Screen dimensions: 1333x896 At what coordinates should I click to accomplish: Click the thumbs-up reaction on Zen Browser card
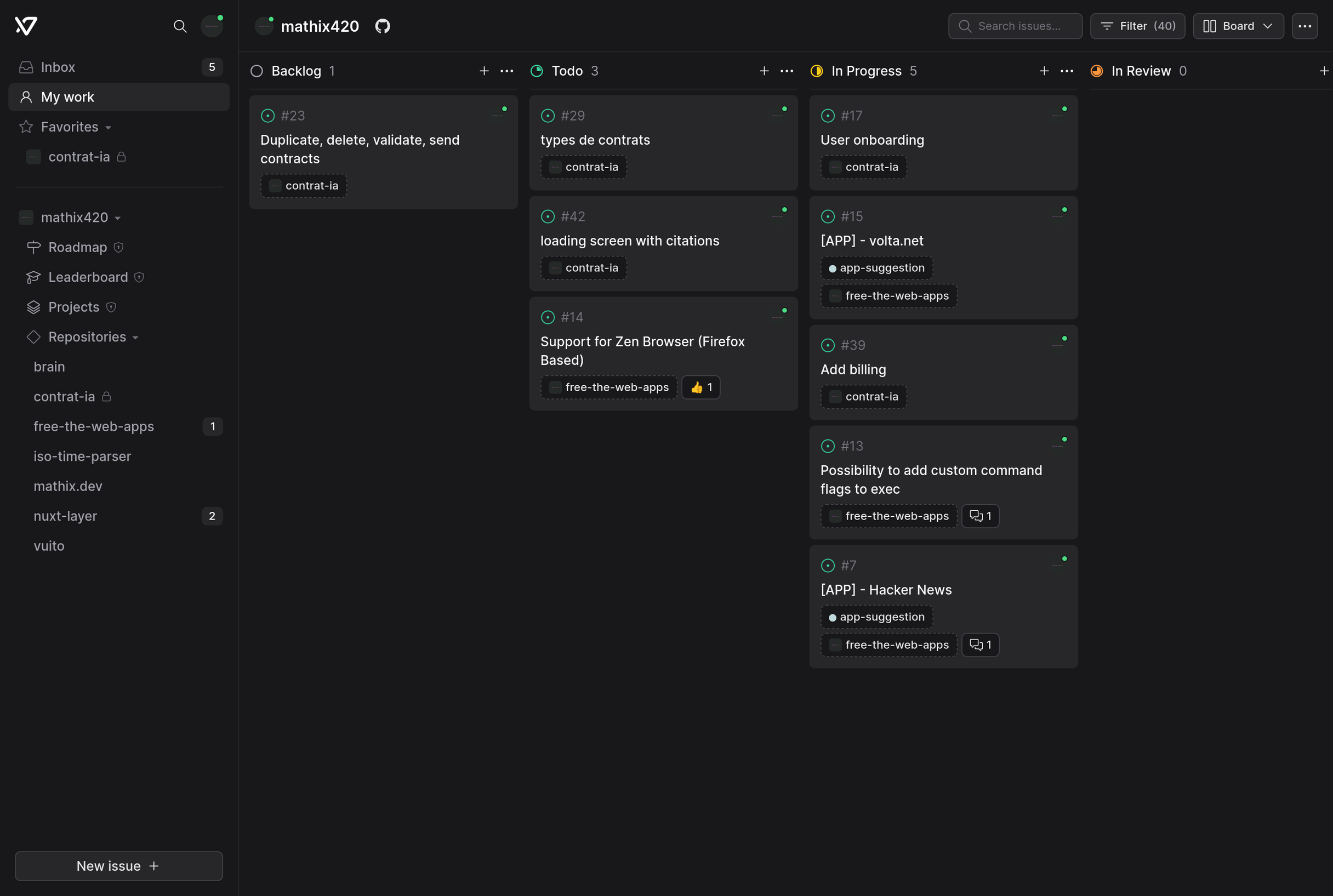(700, 387)
